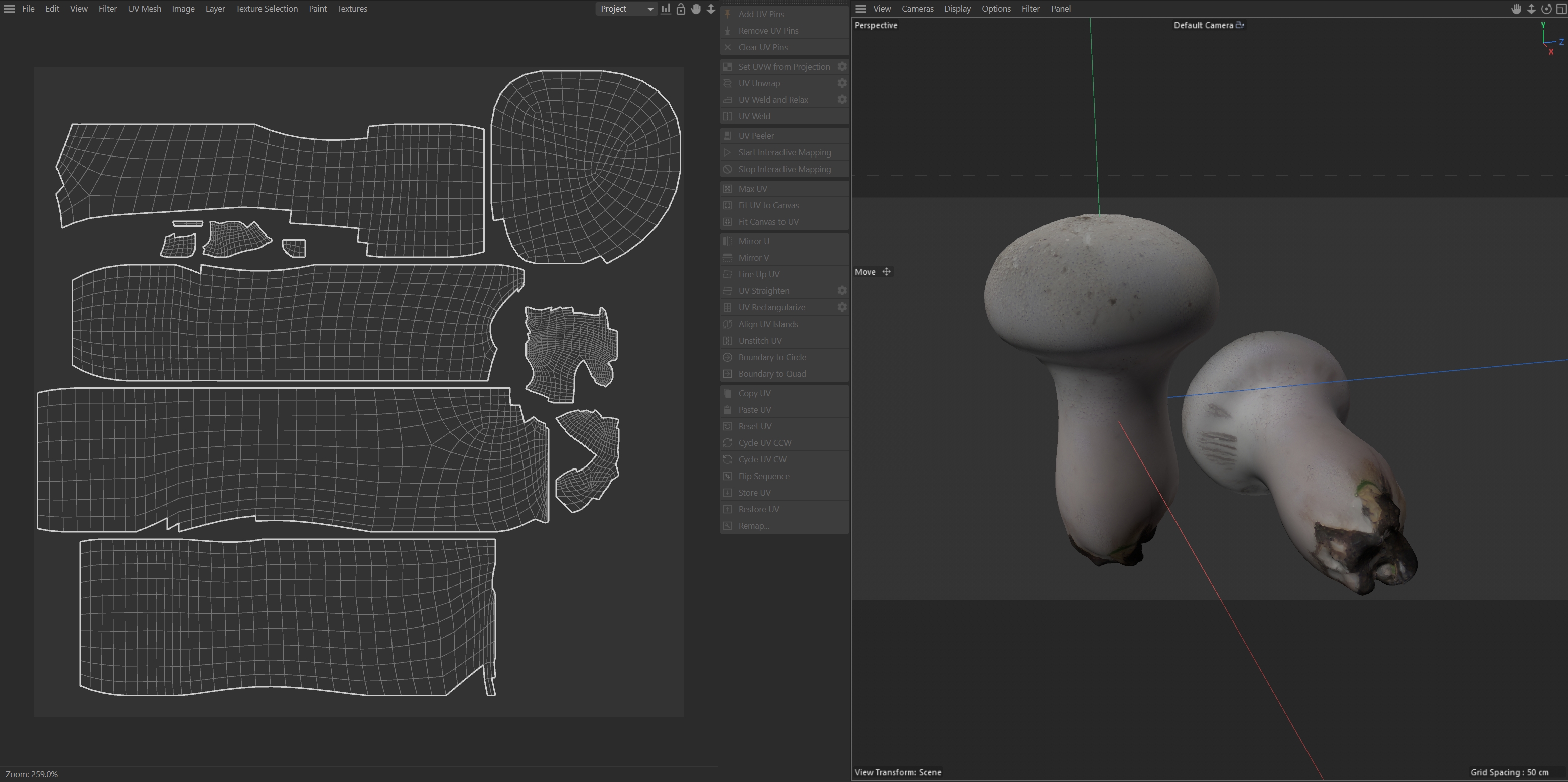Open Set UVW from Projection settings gear
The image size is (1568, 782).
pyautogui.click(x=842, y=67)
